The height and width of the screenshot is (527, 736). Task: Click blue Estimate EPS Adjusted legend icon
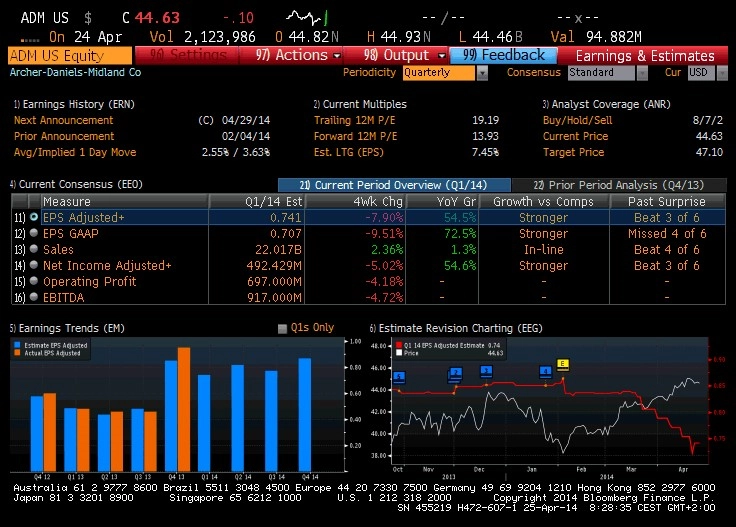(x=17, y=345)
